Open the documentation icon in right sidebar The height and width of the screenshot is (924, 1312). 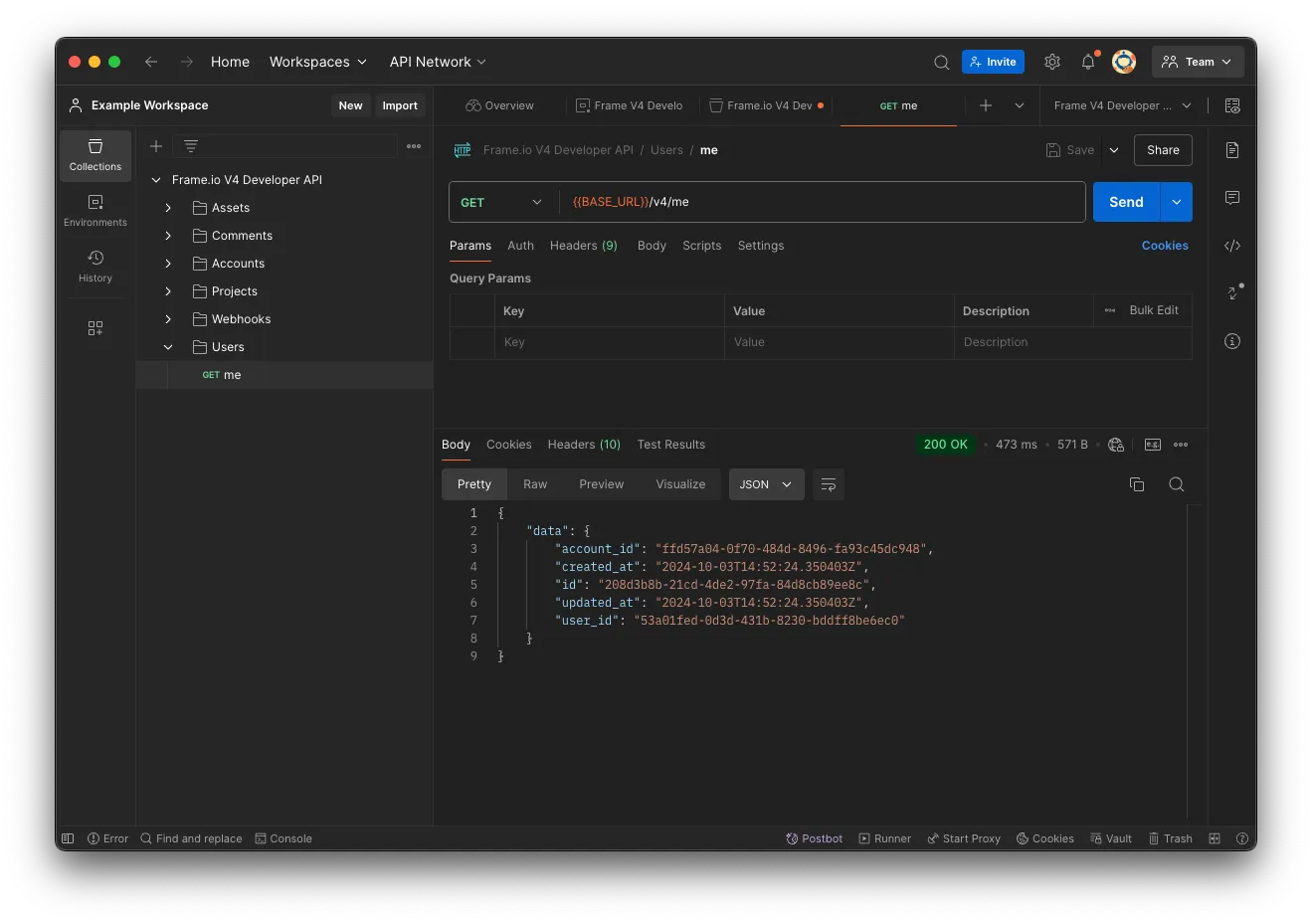pos(1232,150)
